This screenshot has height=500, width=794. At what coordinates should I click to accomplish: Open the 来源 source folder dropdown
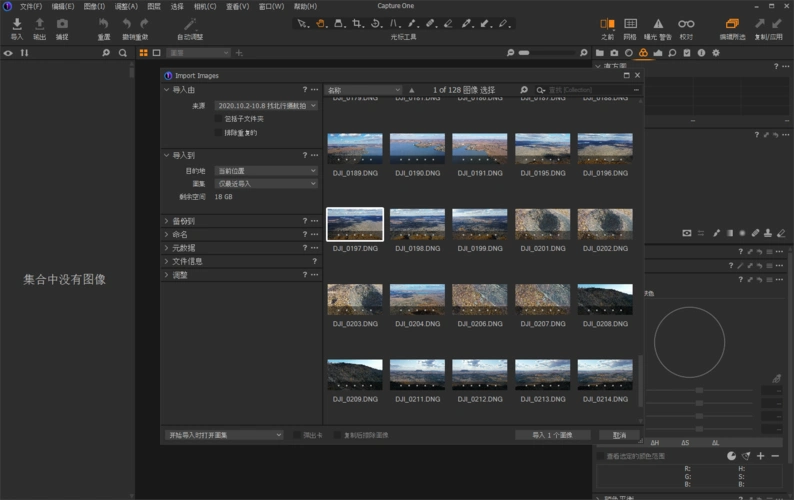point(266,105)
